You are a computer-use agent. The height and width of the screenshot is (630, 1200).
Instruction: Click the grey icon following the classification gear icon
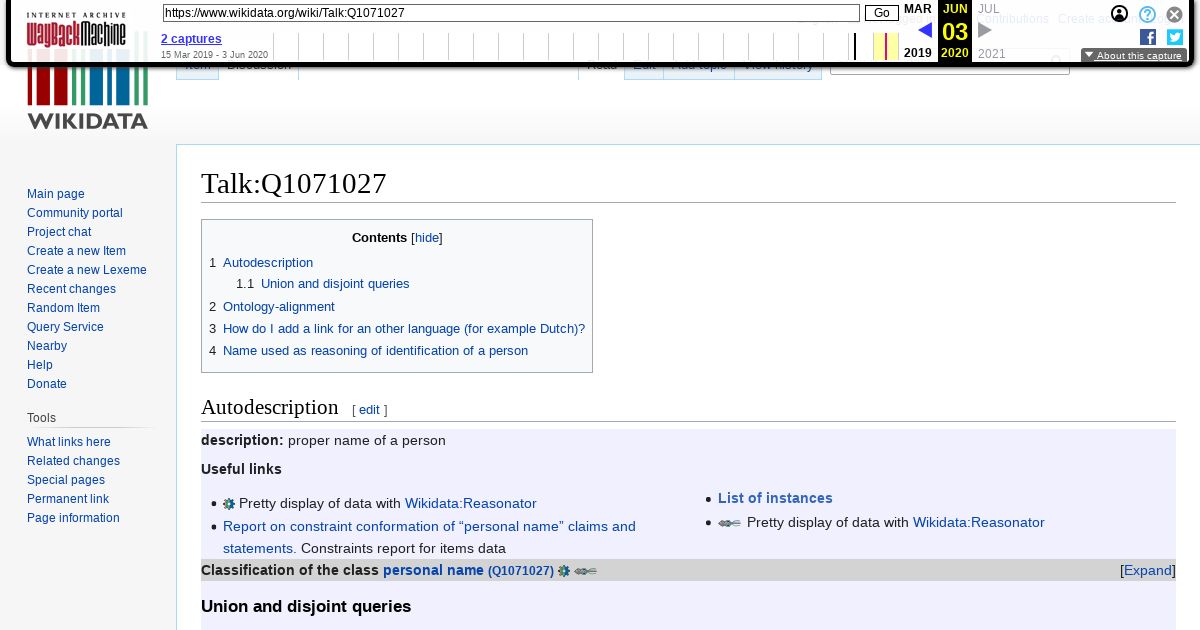click(x=585, y=571)
